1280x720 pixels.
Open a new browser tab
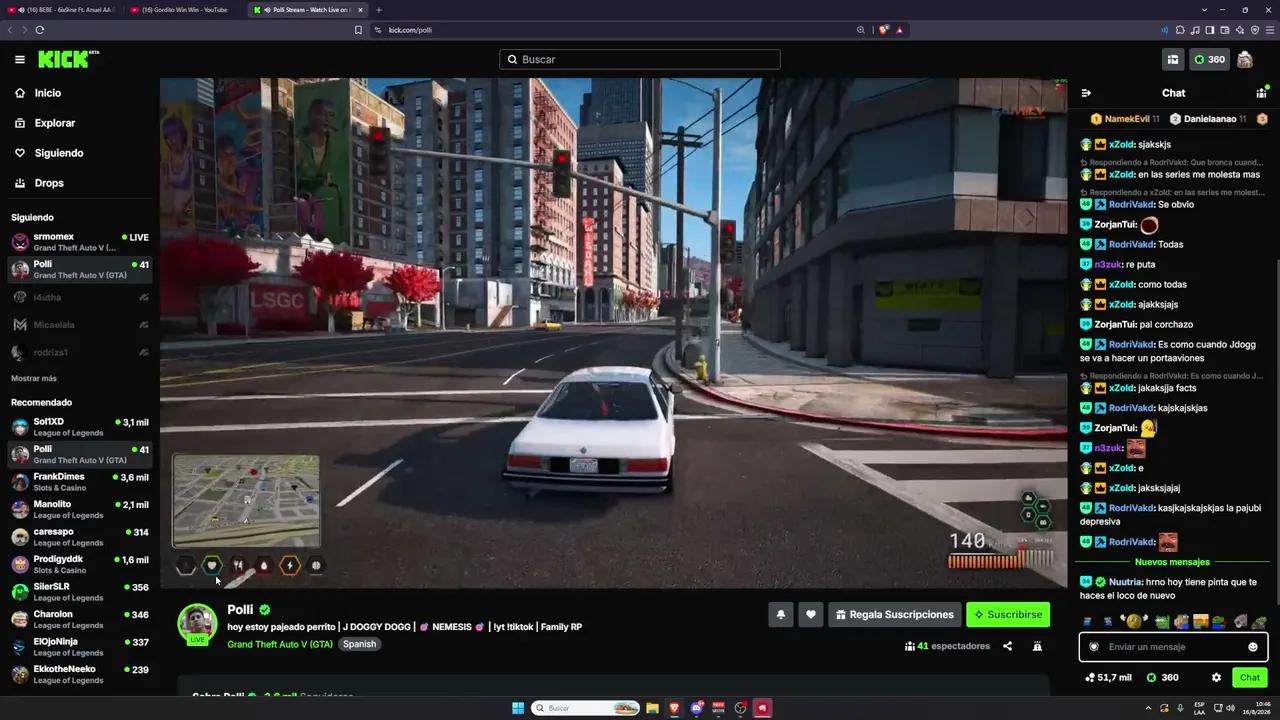pos(378,10)
